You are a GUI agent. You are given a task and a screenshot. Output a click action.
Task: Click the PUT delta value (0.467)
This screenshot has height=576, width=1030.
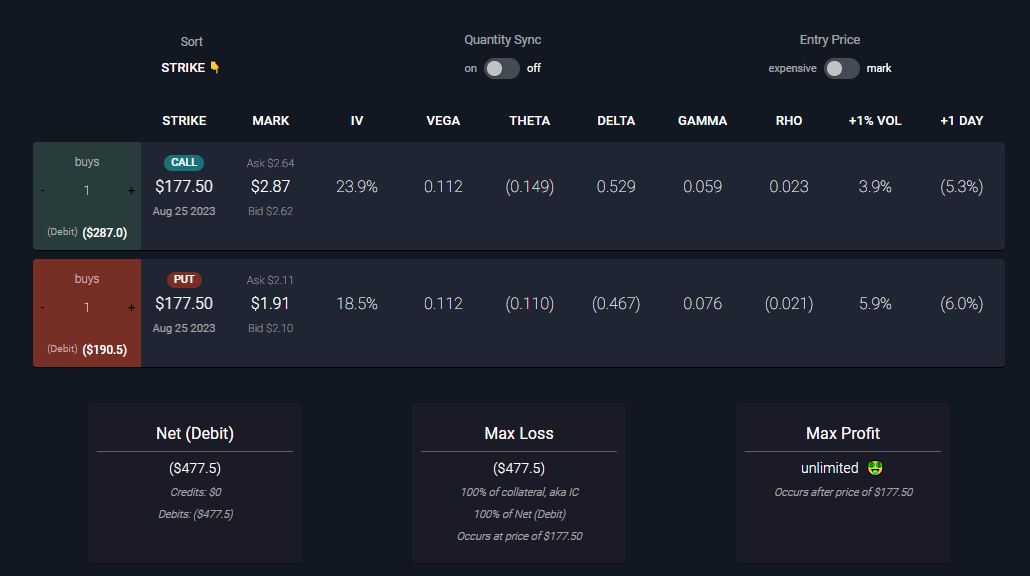click(616, 303)
